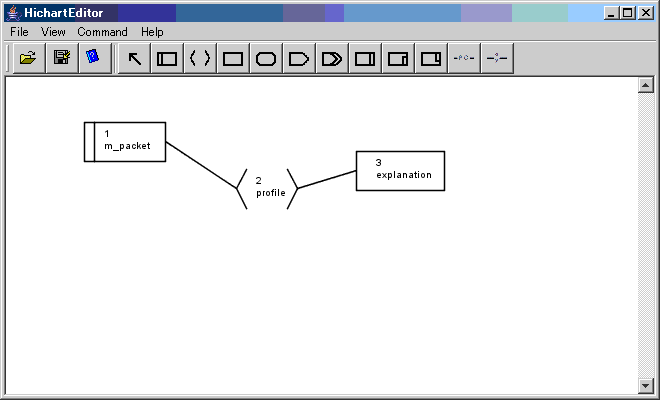Viewport: 660px width, 400px height.
Task: Select rectangle with bottom-right square corner tool
Action: (x=431, y=59)
